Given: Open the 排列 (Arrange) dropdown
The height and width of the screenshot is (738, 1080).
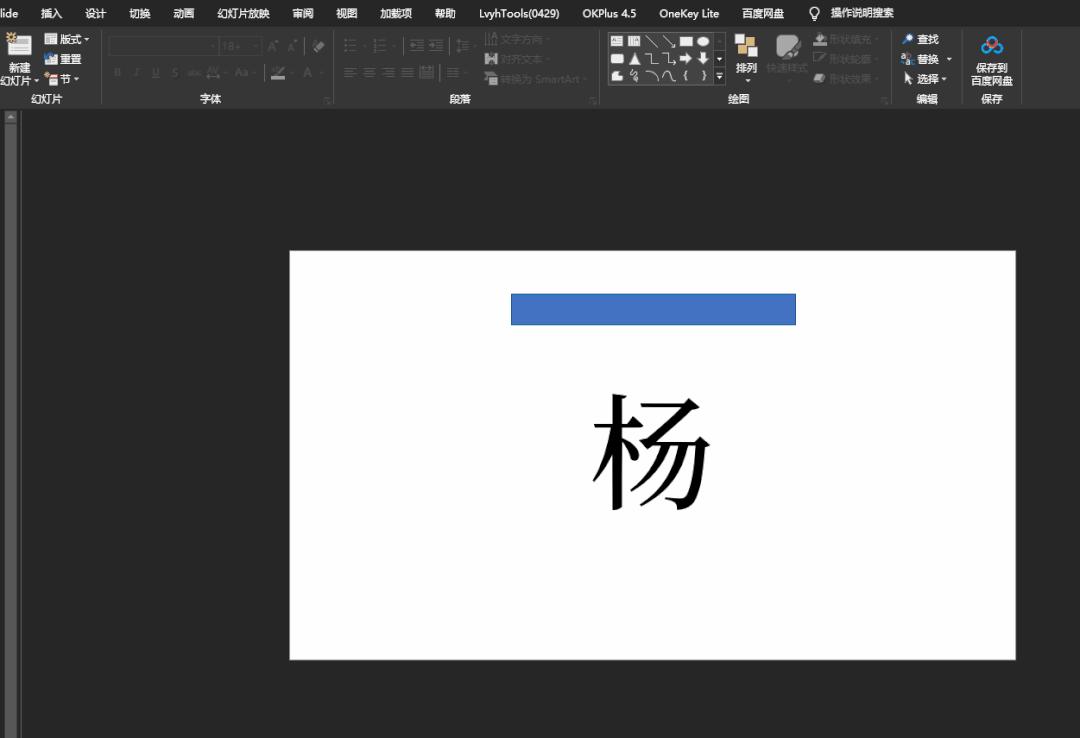Looking at the screenshot, I should coord(745,60).
